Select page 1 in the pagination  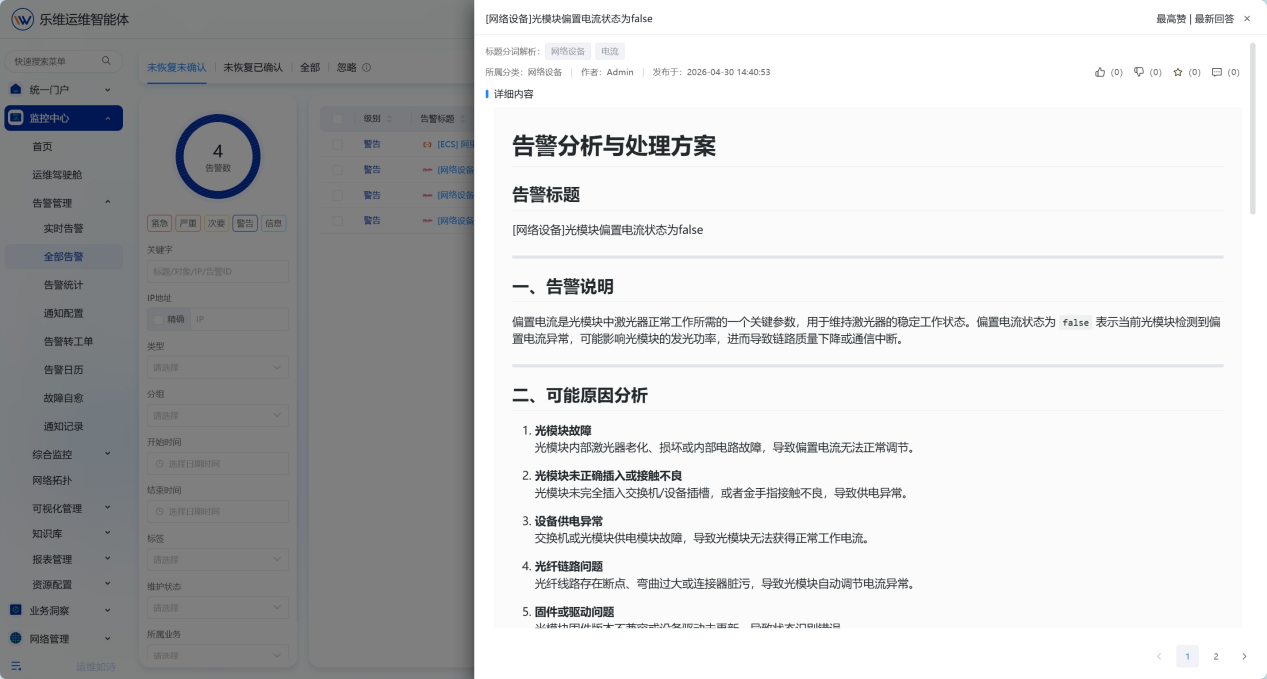point(1187,656)
